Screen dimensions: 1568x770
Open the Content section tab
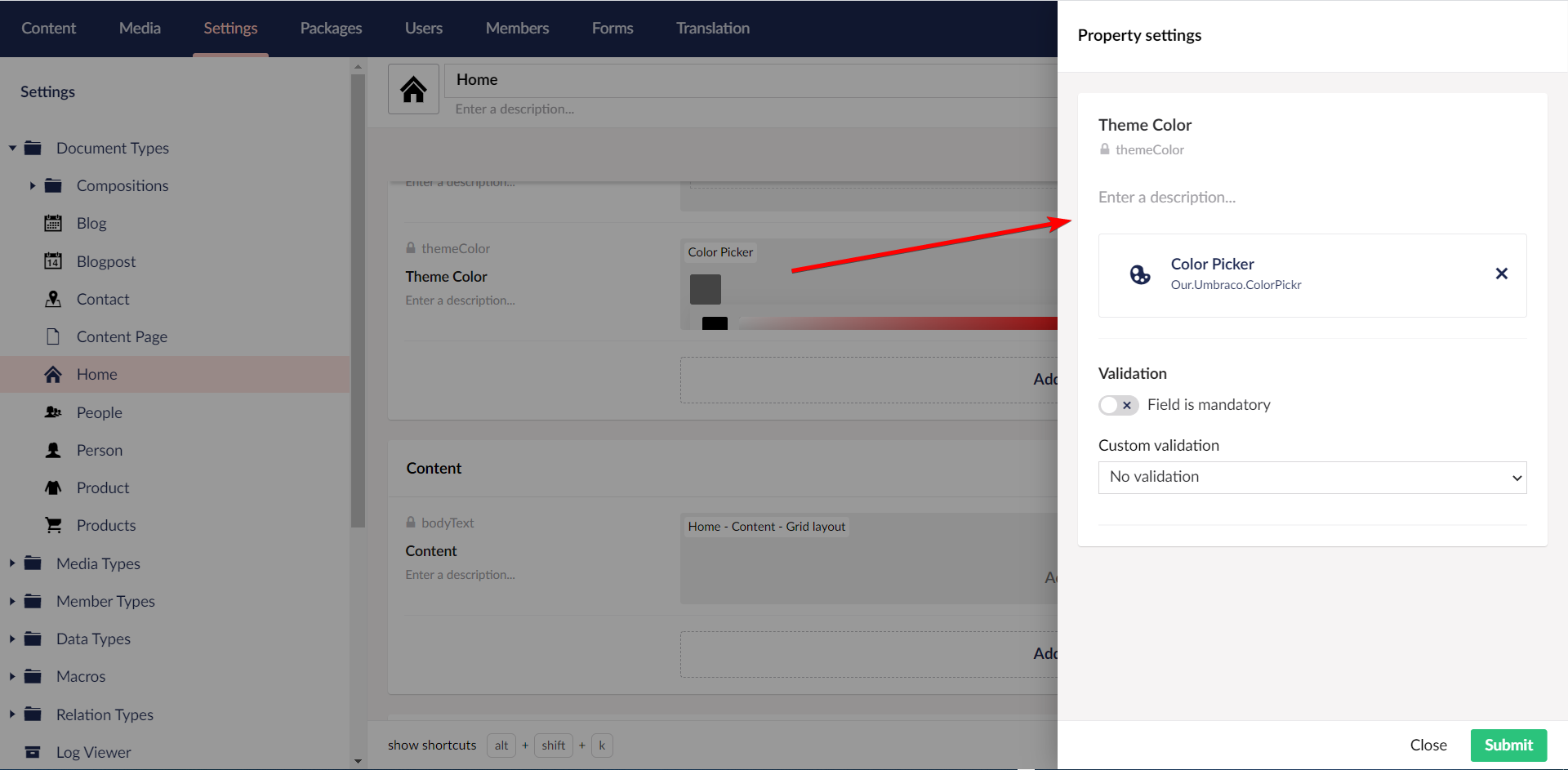(49, 29)
